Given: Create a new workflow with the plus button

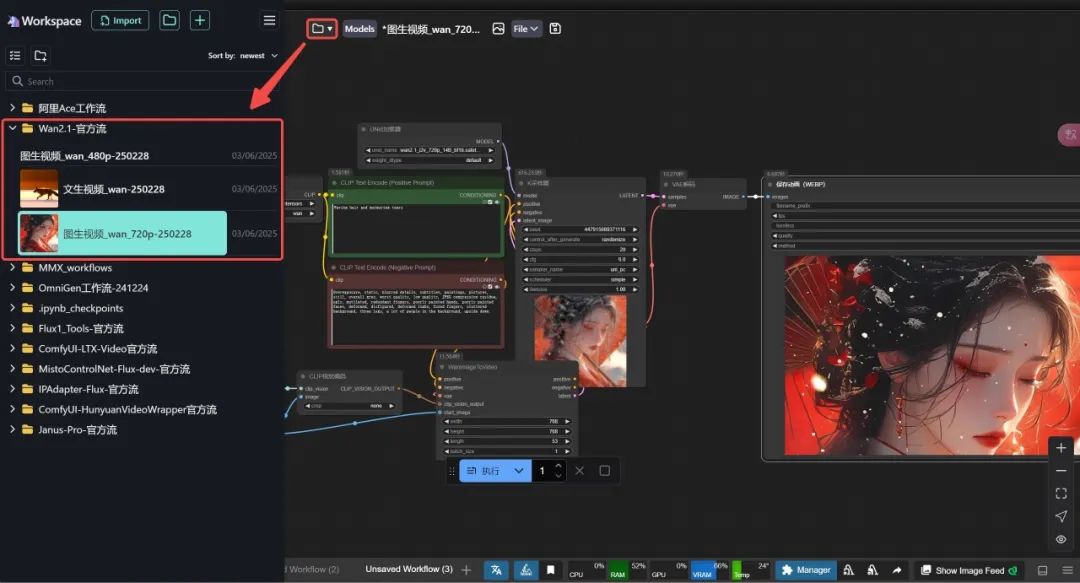Looking at the screenshot, I should pyautogui.click(x=200, y=20).
